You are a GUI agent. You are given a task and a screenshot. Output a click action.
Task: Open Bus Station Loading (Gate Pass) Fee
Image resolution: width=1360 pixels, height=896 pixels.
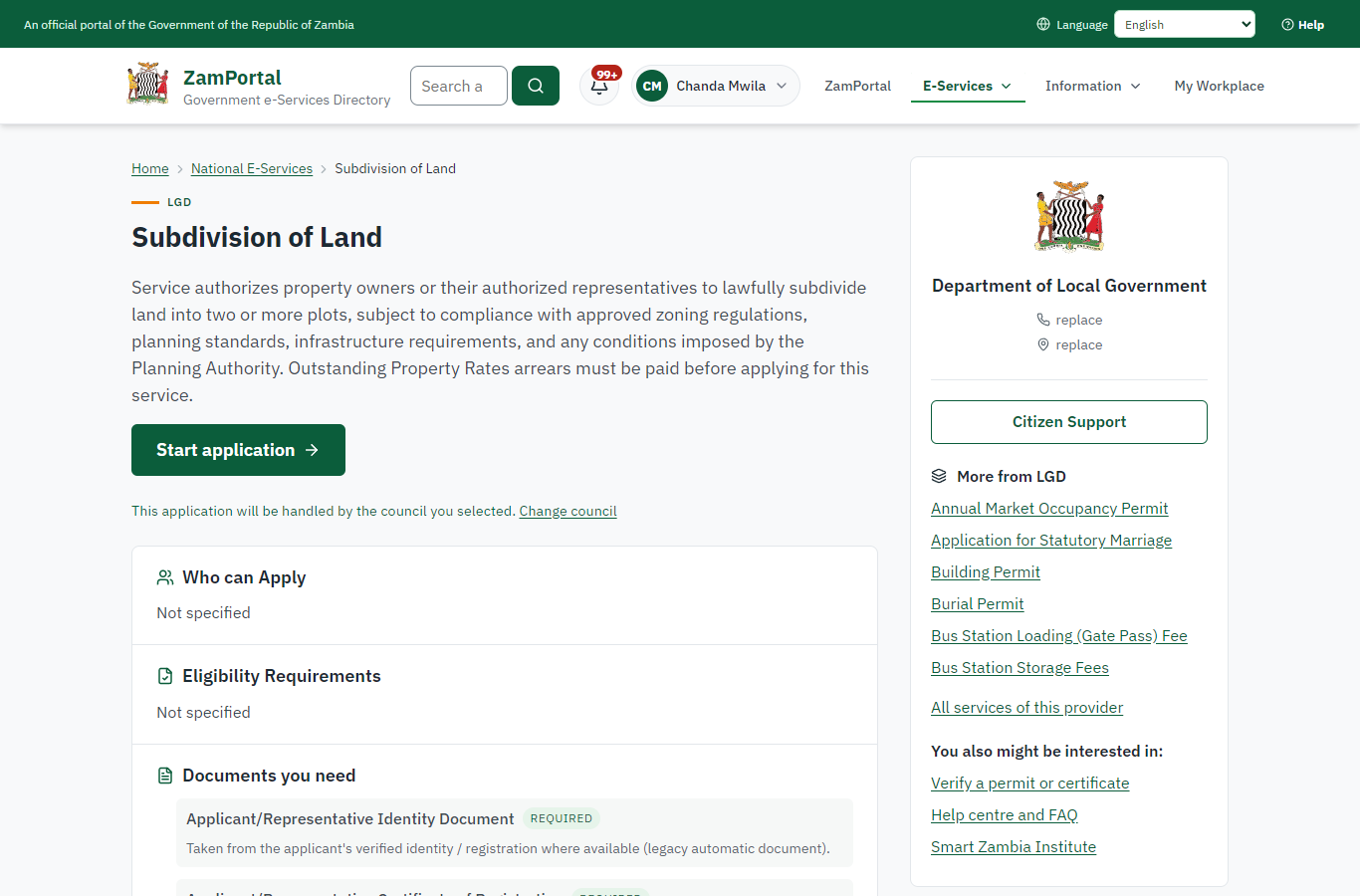[x=1059, y=635]
